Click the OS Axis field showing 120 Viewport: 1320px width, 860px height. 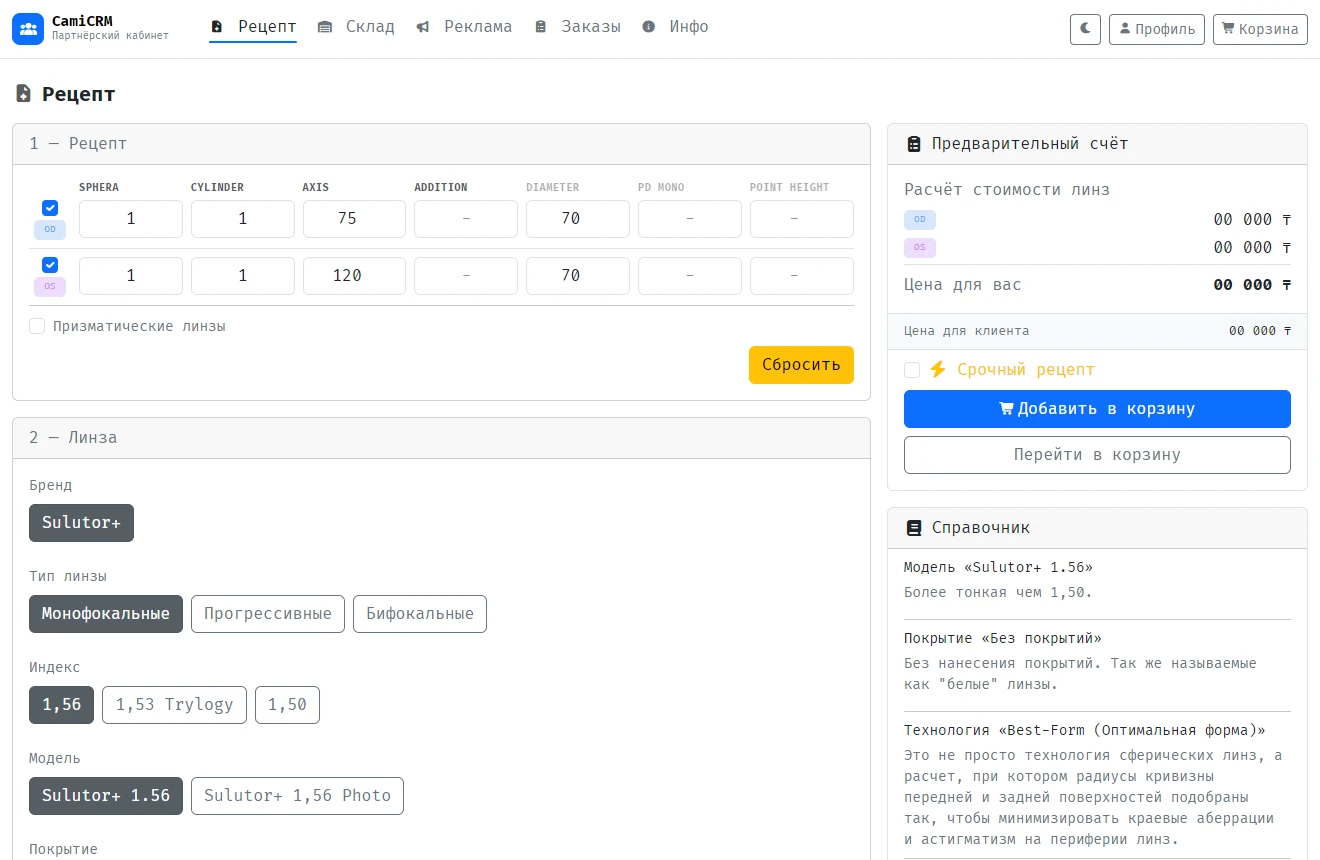tap(354, 276)
